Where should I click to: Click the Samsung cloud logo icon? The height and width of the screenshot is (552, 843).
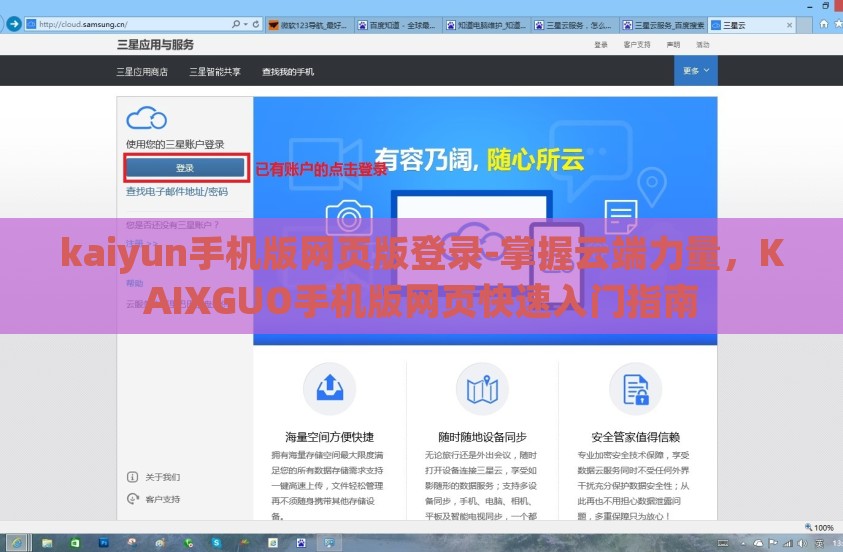click(x=146, y=118)
